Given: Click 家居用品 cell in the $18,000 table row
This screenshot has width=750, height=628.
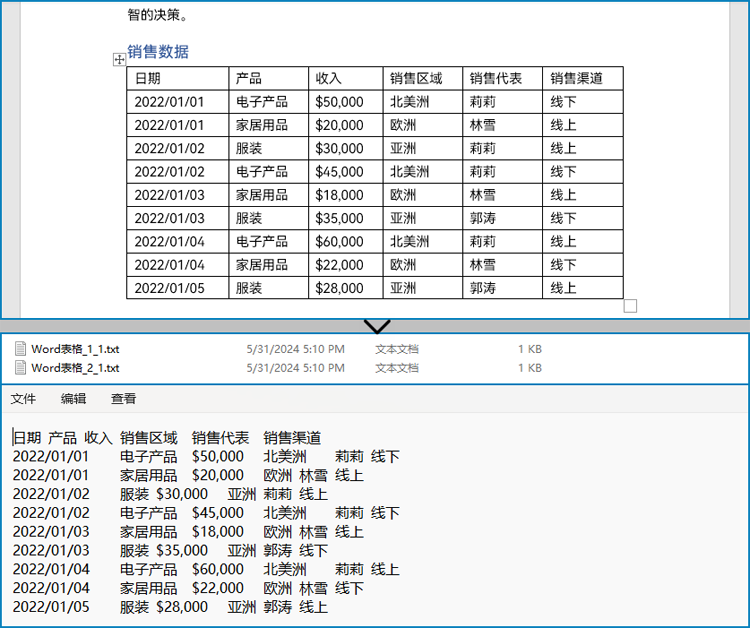Looking at the screenshot, I should tap(268, 195).
